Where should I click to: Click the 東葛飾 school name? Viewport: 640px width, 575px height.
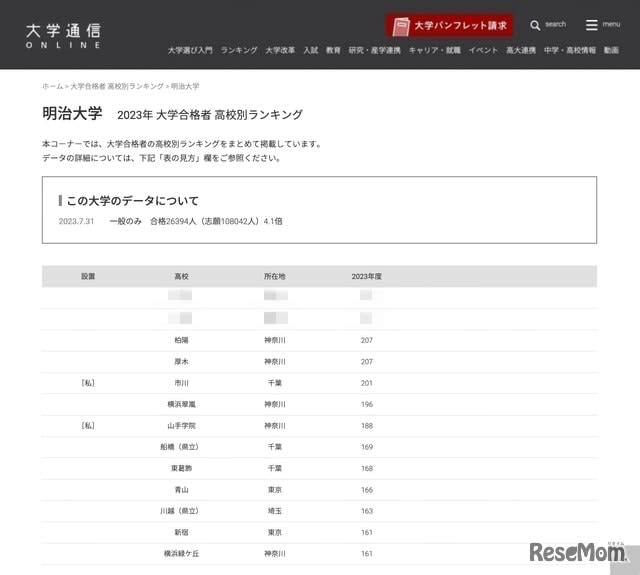[x=182, y=468]
